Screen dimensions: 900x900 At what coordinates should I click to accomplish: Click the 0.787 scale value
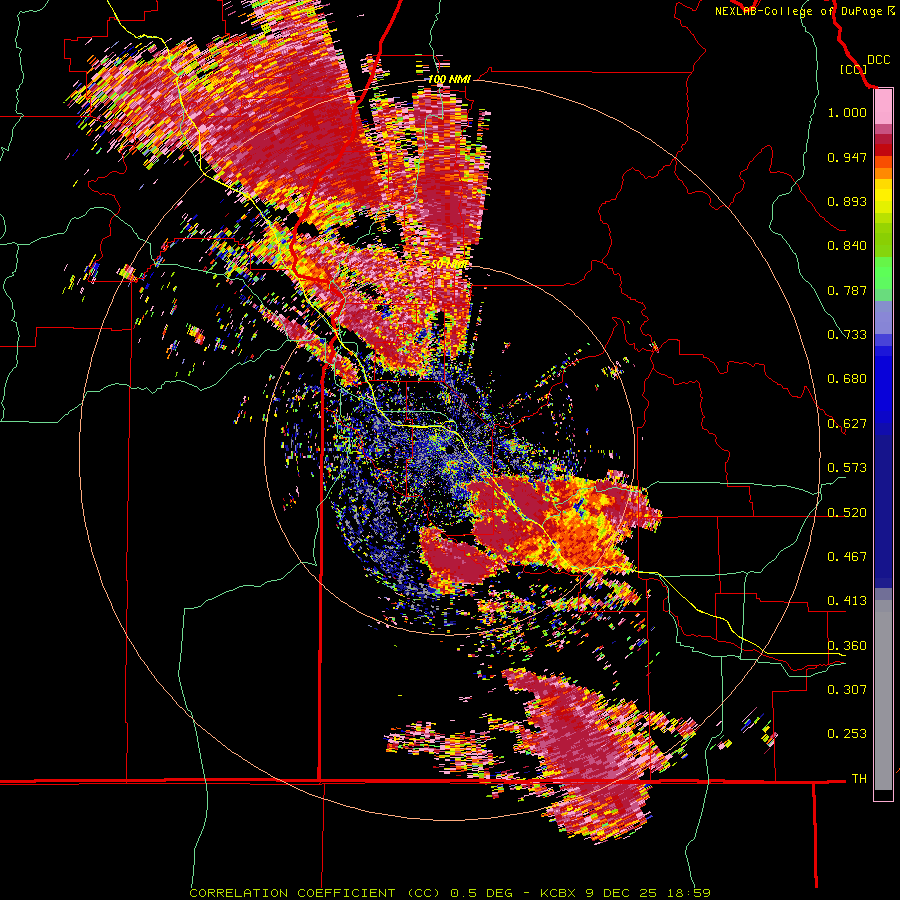(x=847, y=290)
